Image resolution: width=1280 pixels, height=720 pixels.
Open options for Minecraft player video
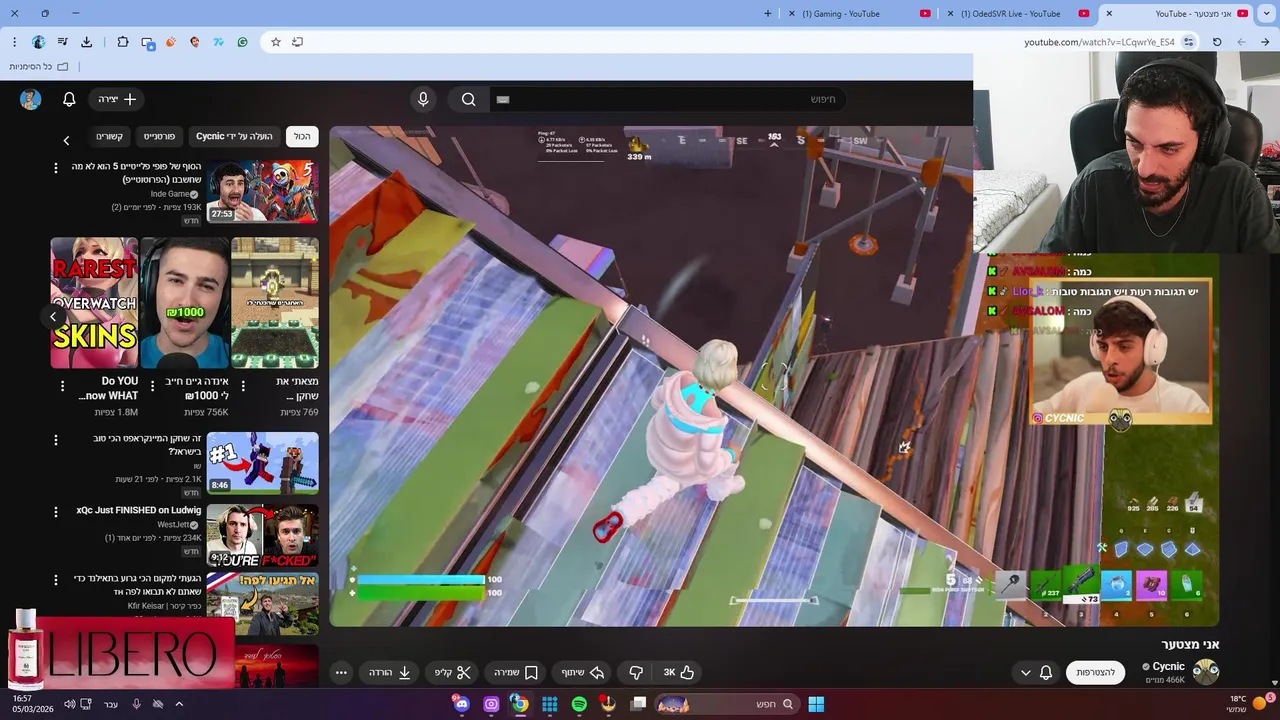coord(56,440)
